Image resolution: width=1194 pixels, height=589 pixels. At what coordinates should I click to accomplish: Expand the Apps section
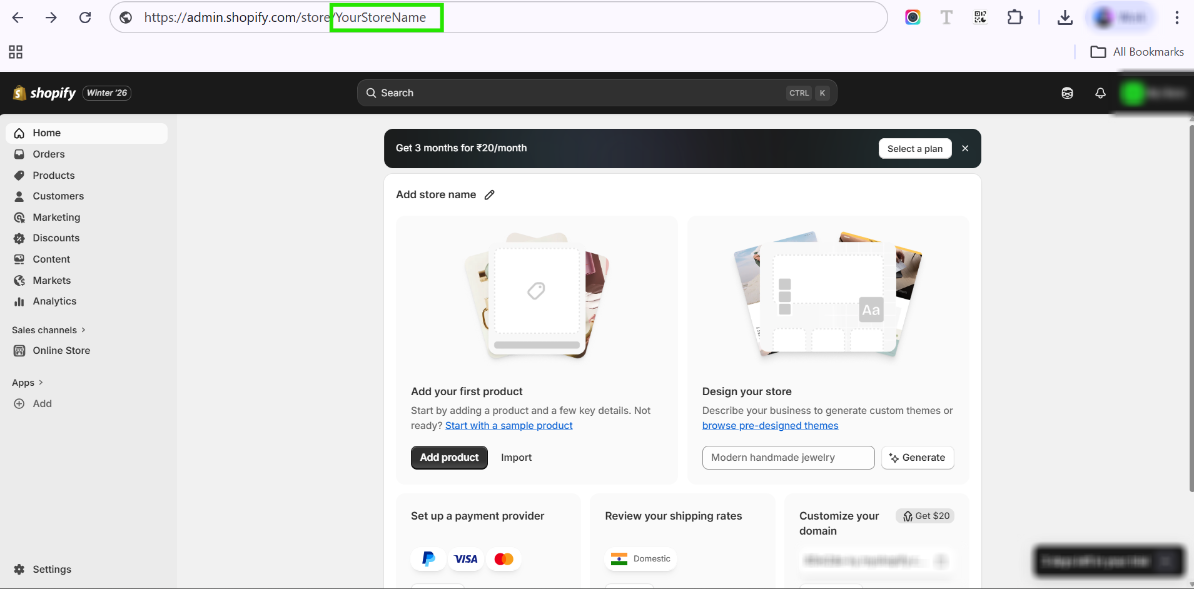[27, 383]
